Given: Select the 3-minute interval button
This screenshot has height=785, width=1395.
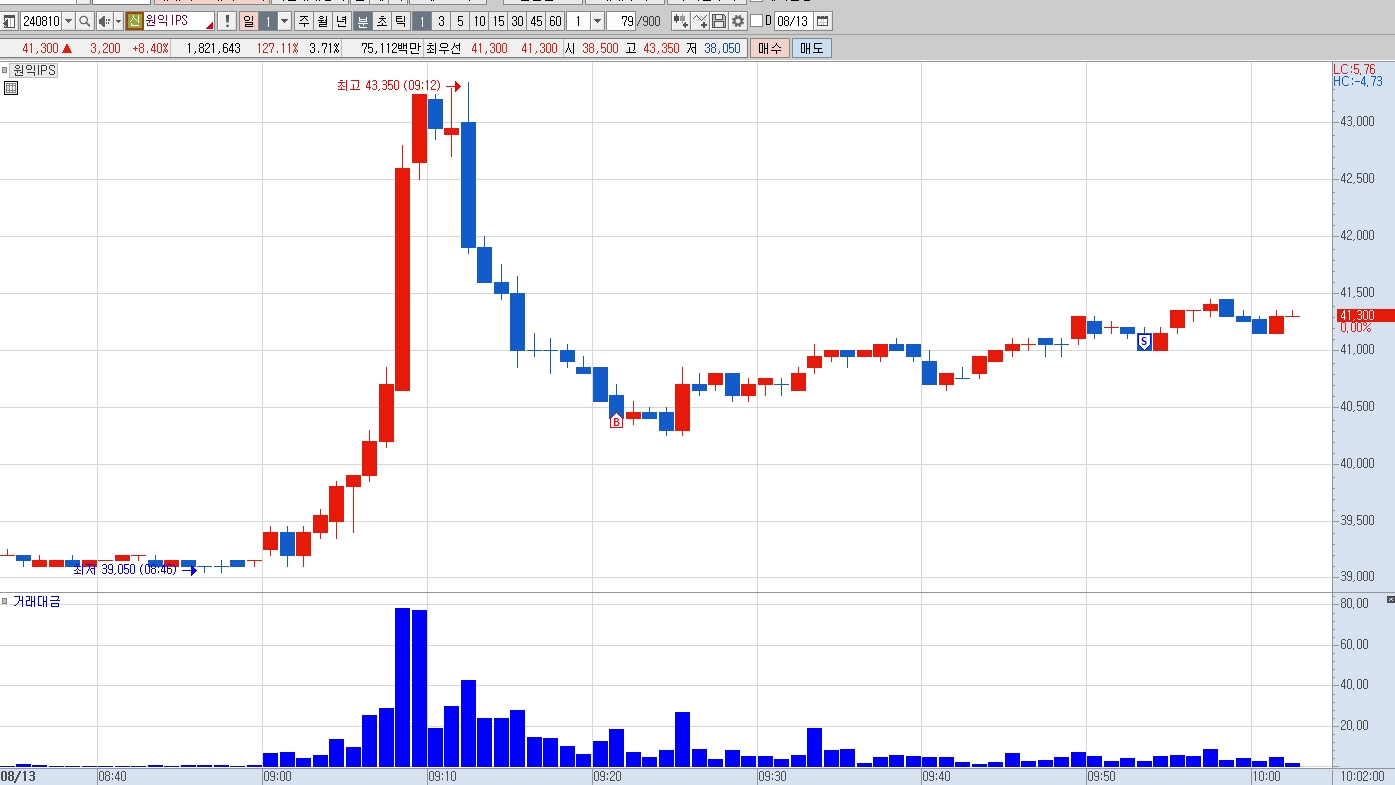Looking at the screenshot, I should 441,21.
